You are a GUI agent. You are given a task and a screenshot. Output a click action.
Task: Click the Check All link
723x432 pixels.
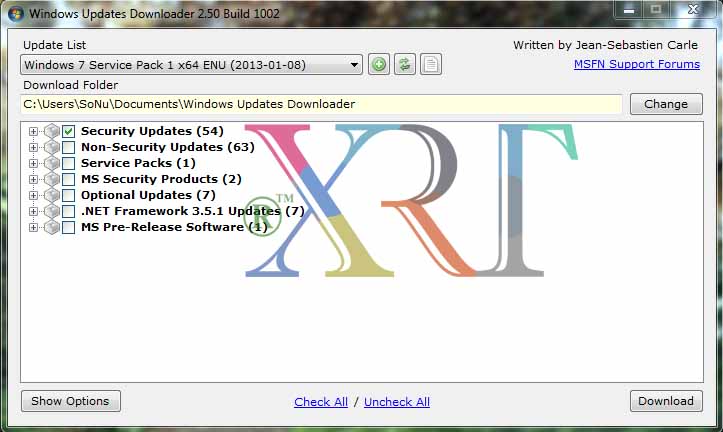[321, 402]
